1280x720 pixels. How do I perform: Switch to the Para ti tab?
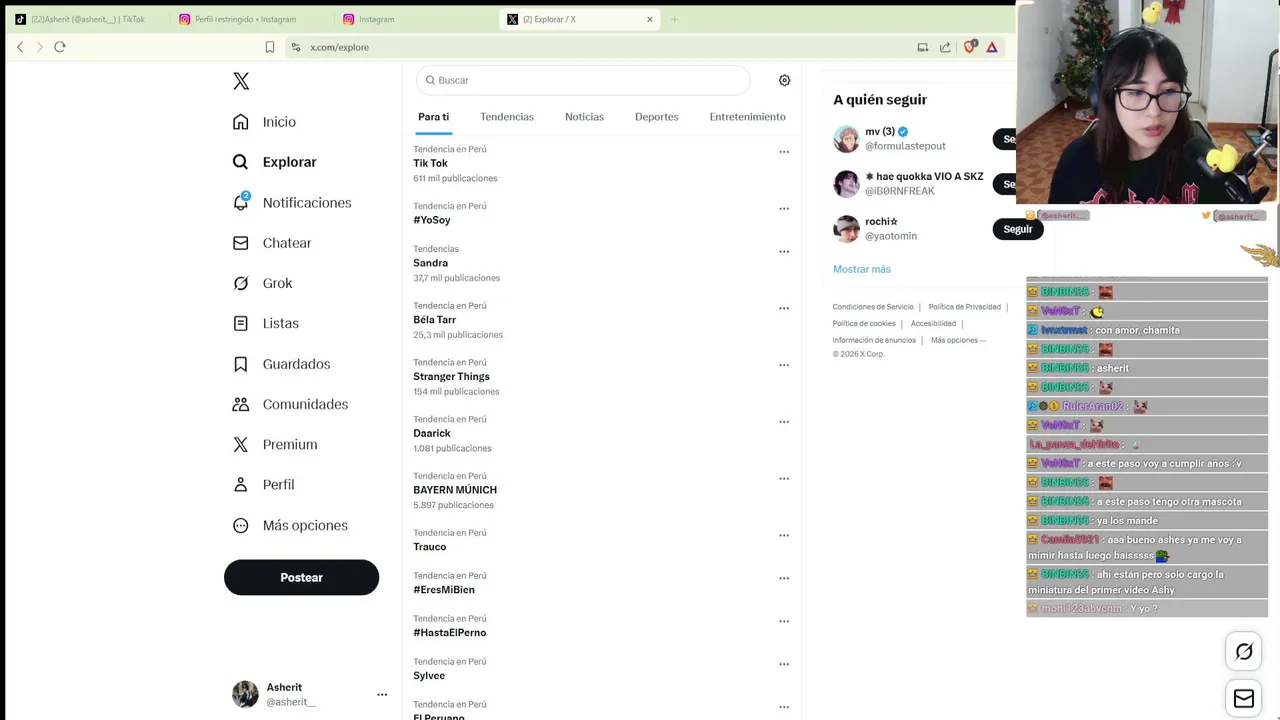click(433, 117)
